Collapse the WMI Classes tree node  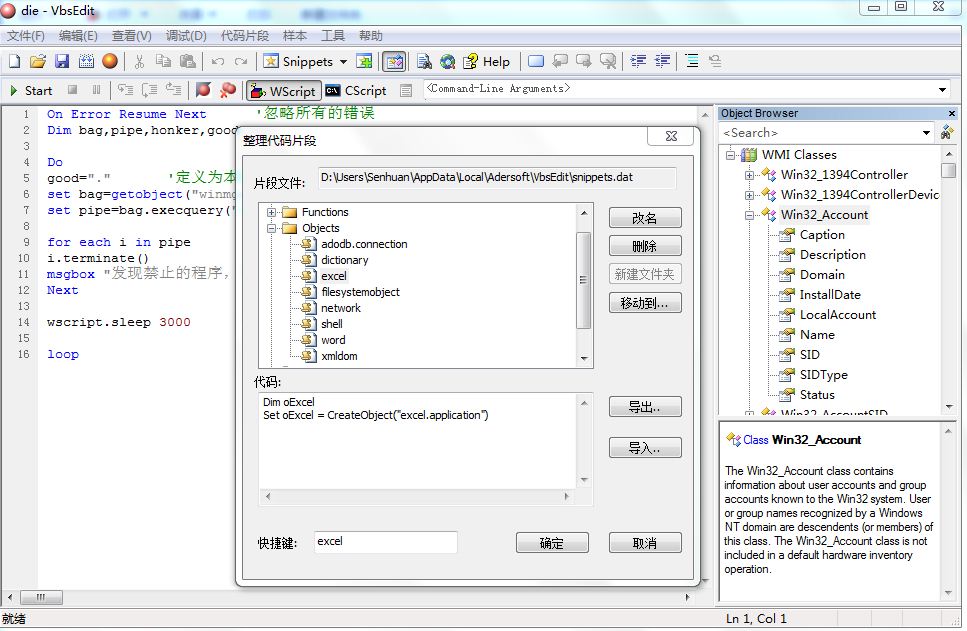[730, 155]
